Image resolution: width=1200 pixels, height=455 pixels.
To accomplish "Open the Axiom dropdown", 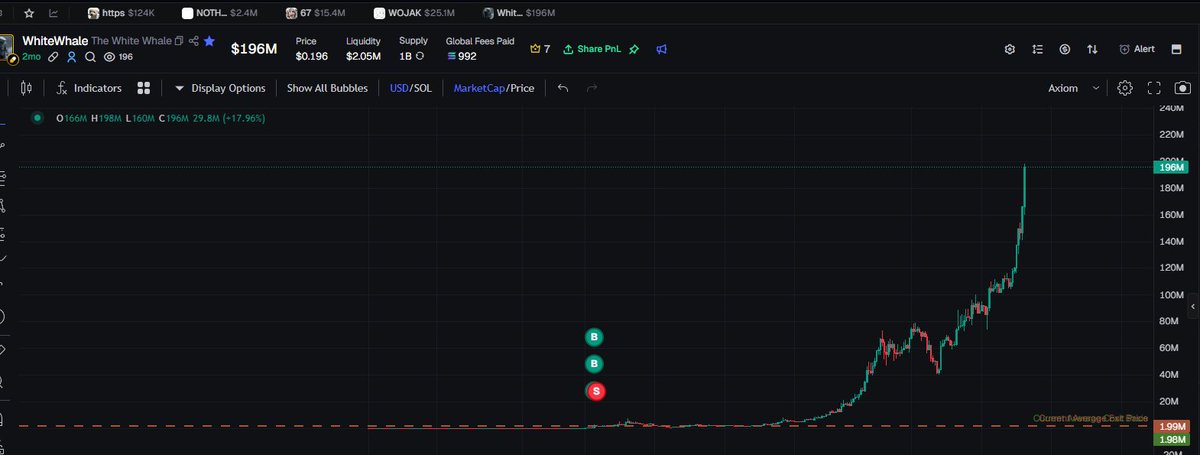I will tap(1073, 88).
